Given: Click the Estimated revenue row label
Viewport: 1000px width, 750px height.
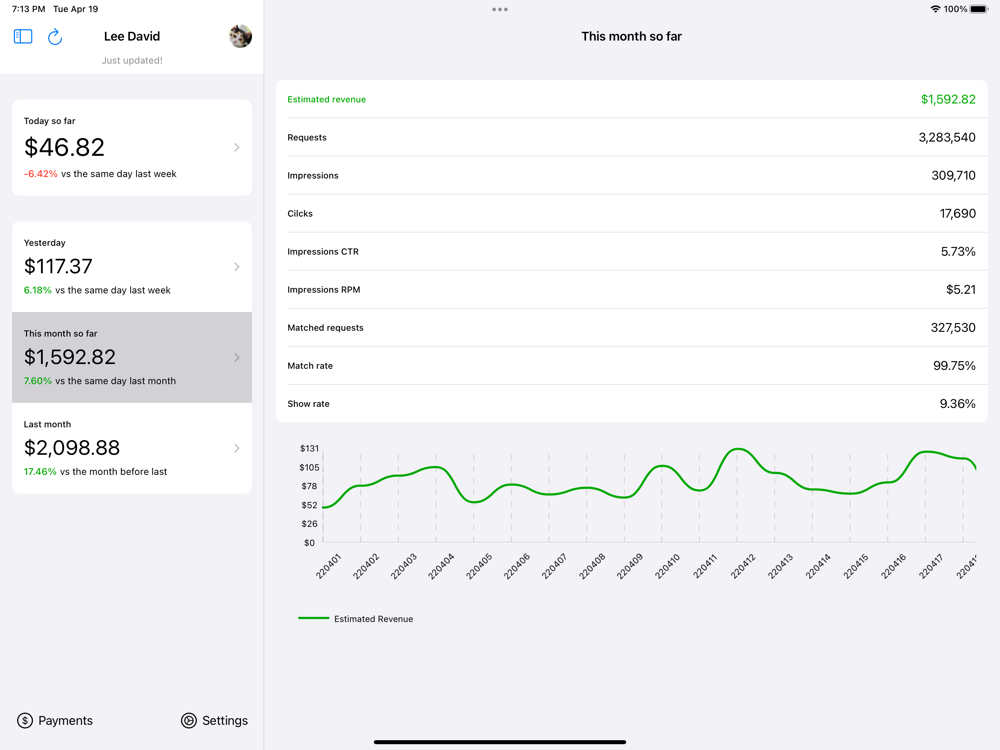Looking at the screenshot, I should pyautogui.click(x=327, y=99).
